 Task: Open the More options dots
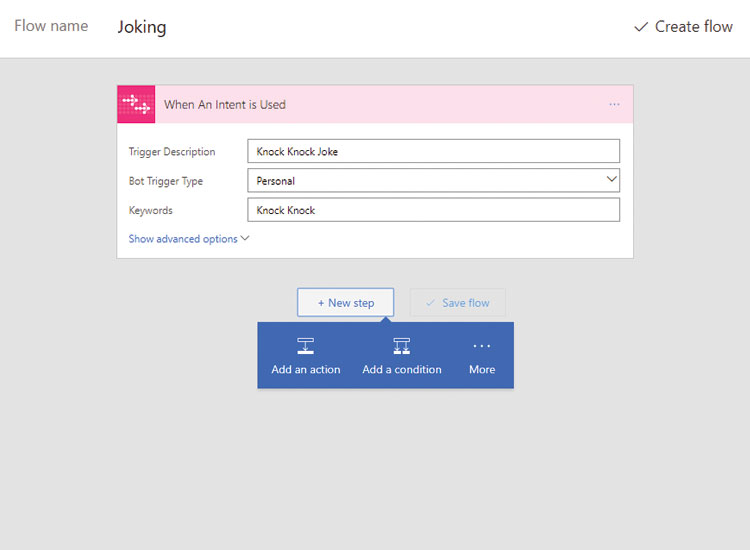[482, 346]
